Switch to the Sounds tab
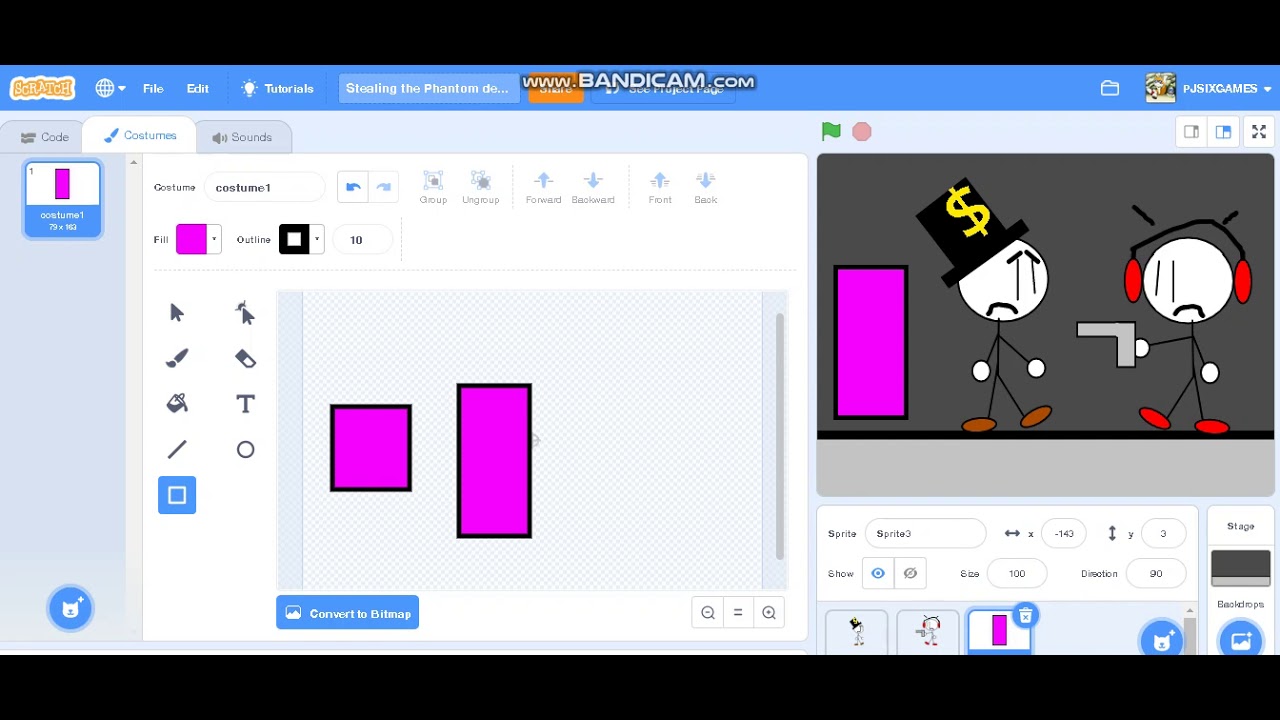The width and height of the screenshot is (1280, 720). click(242, 137)
